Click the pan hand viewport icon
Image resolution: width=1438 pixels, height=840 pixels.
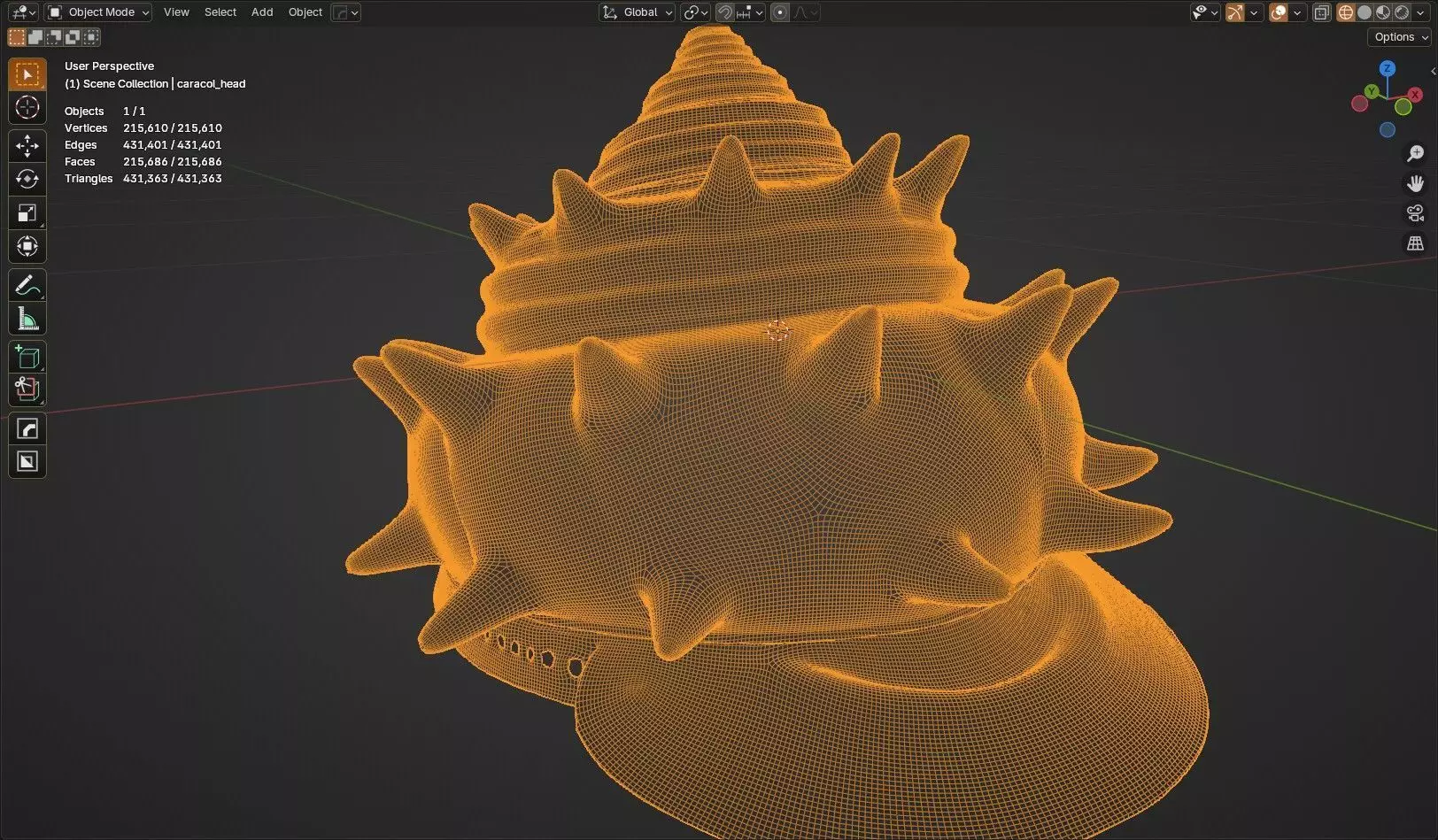click(x=1415, y=183)
